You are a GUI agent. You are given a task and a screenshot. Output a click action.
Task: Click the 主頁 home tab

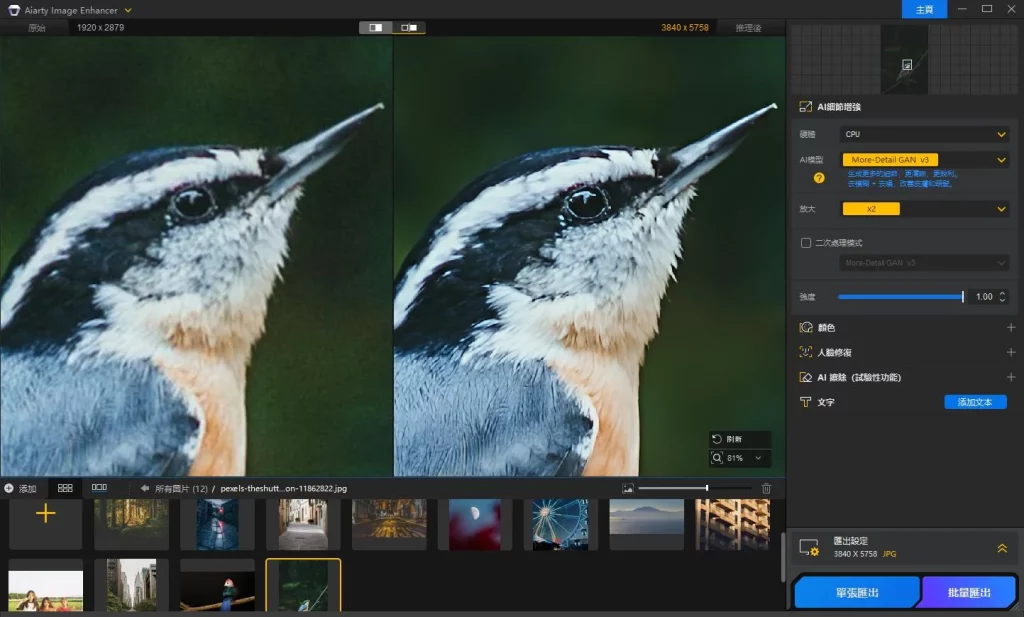(x=924, y=9)
